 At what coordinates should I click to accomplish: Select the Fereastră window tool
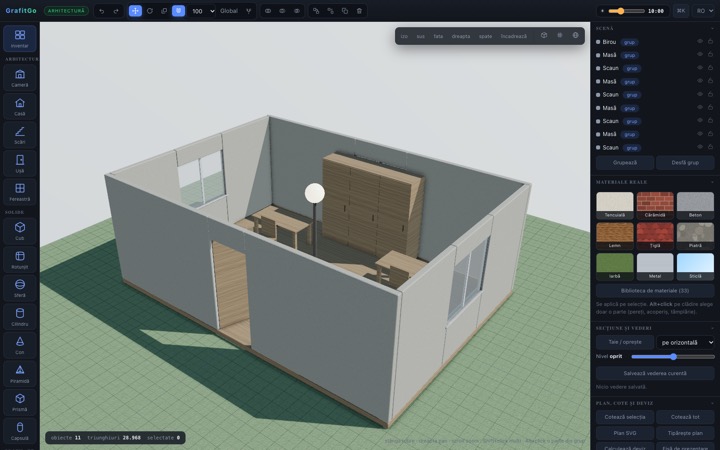click(20, 192)
